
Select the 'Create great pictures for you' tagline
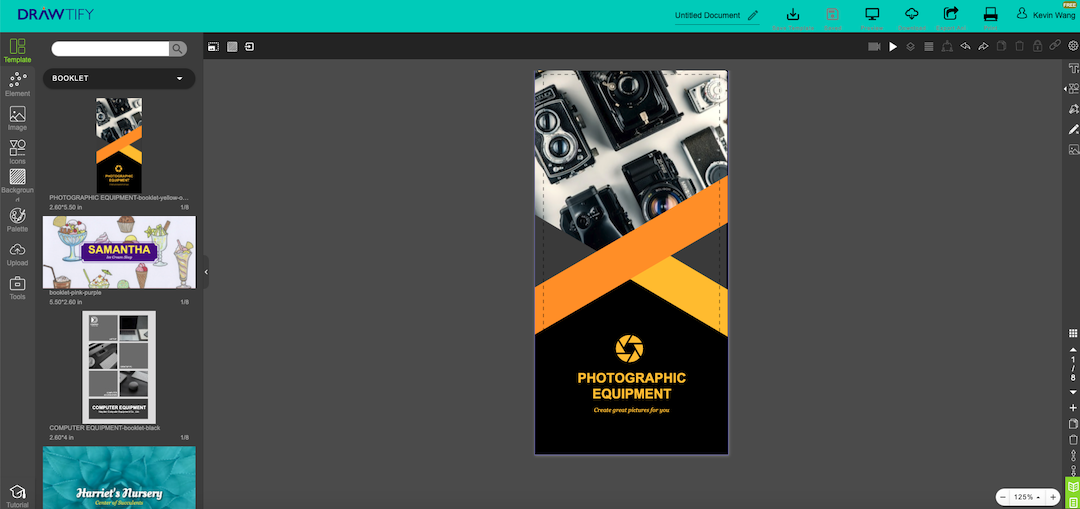coord(632,411)
